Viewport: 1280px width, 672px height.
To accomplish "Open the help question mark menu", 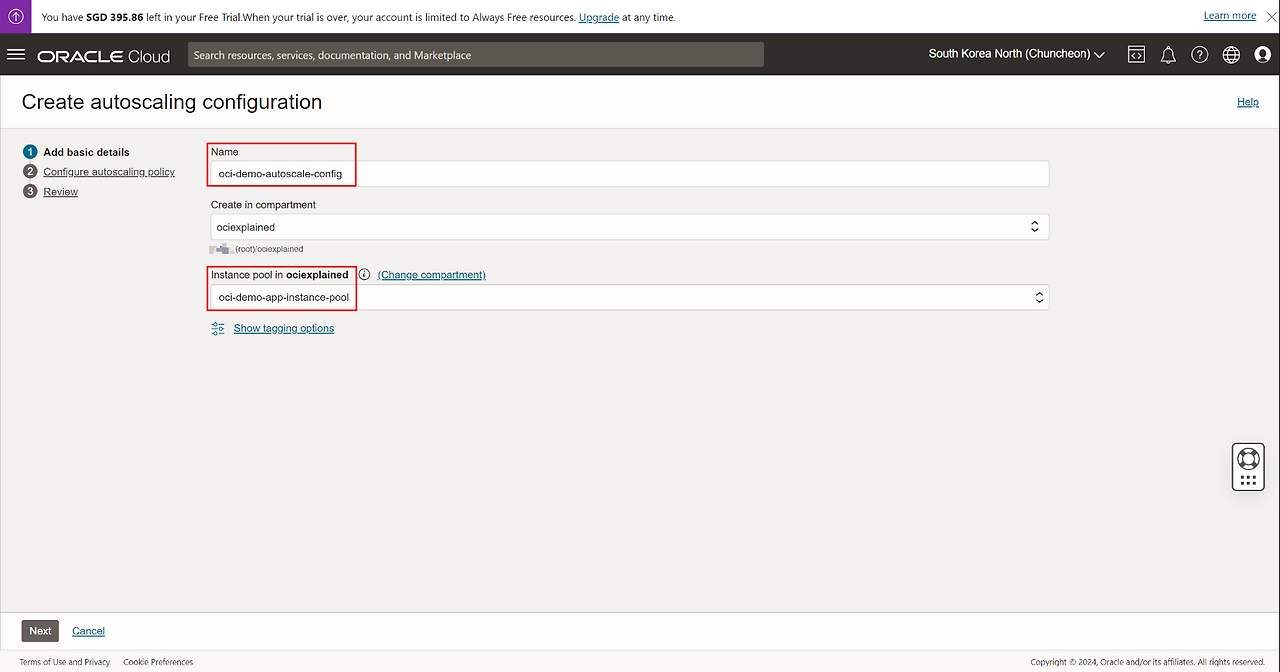I will (1200, 55).
